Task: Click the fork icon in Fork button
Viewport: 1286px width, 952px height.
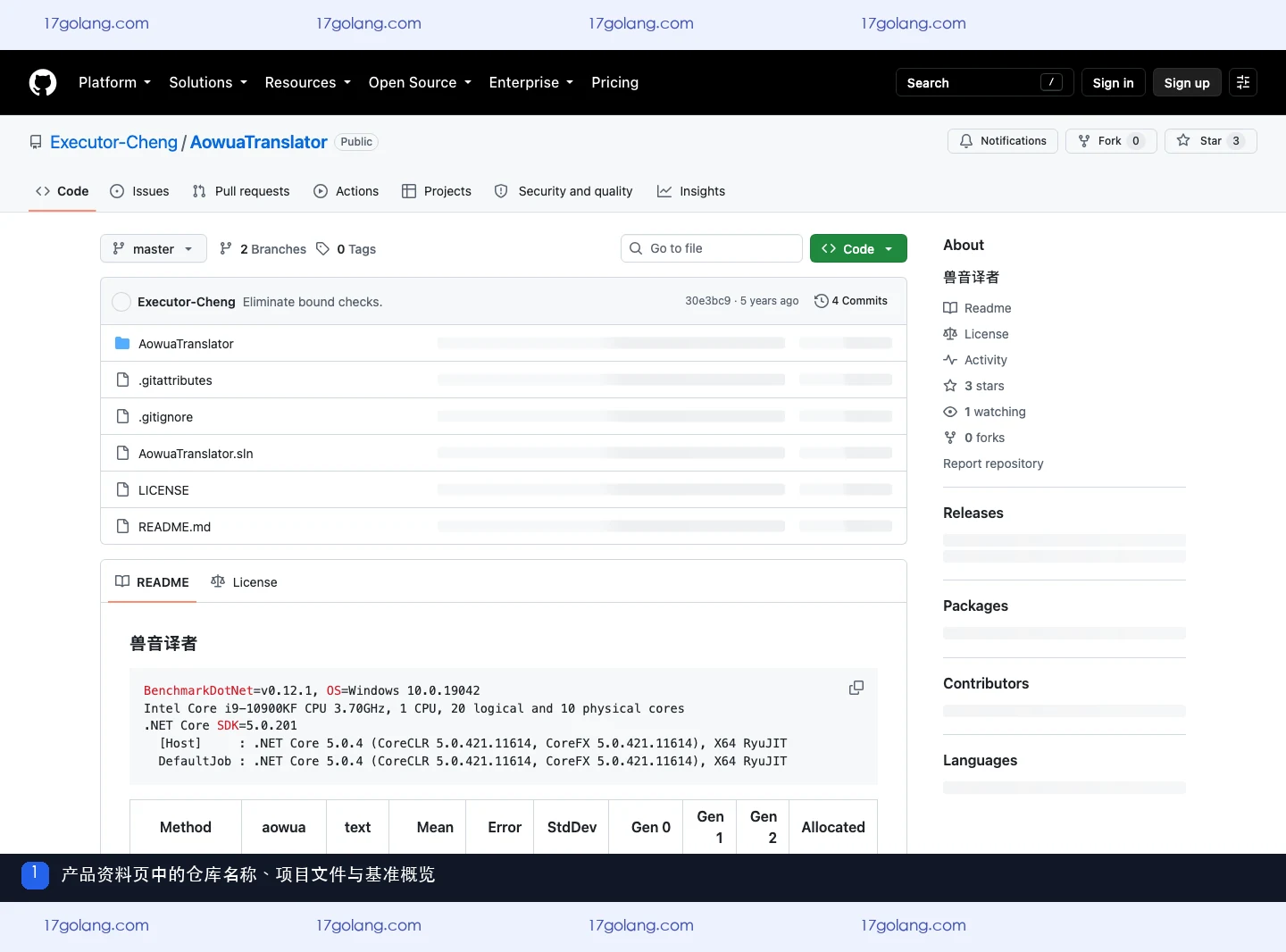Action: (1084, 141)
